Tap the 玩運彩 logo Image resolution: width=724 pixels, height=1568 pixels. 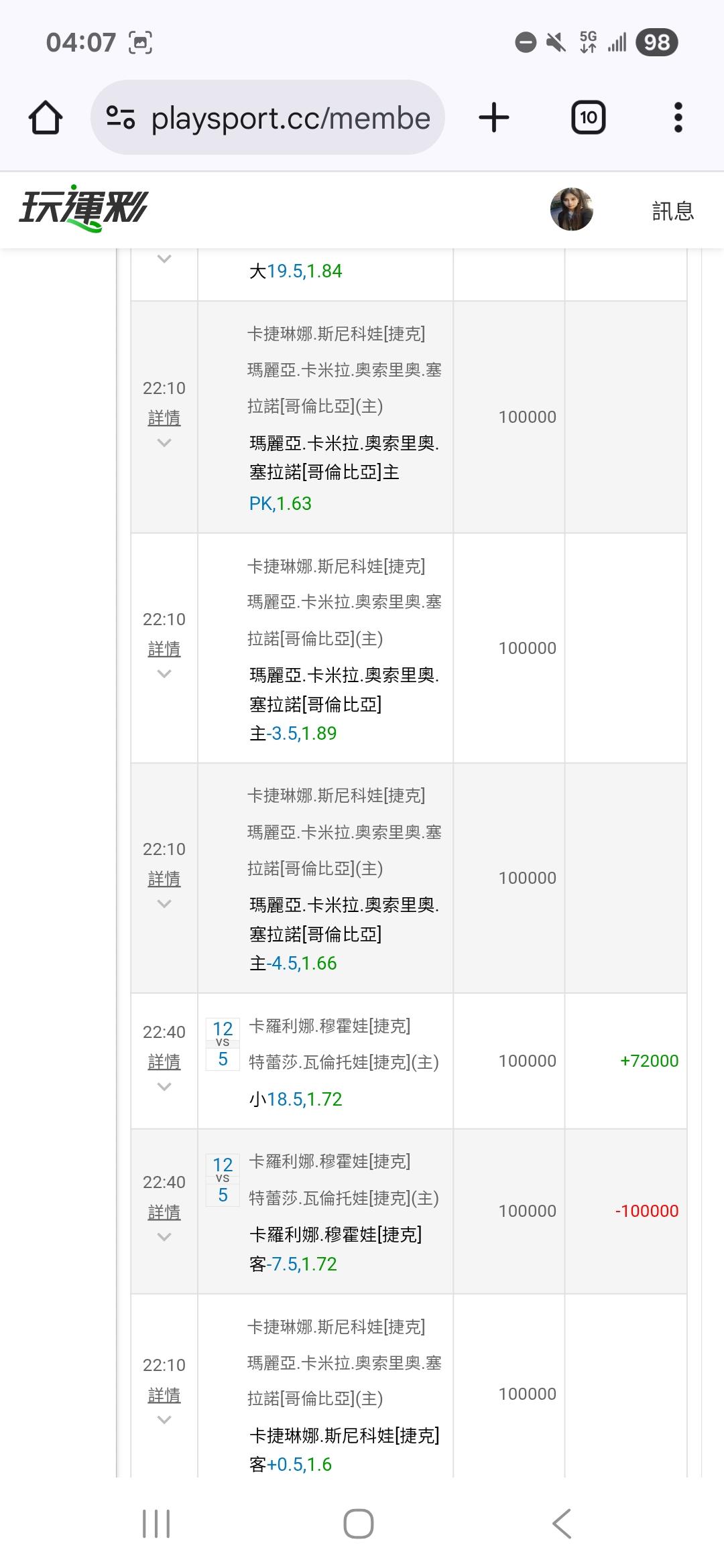[83, 208]
